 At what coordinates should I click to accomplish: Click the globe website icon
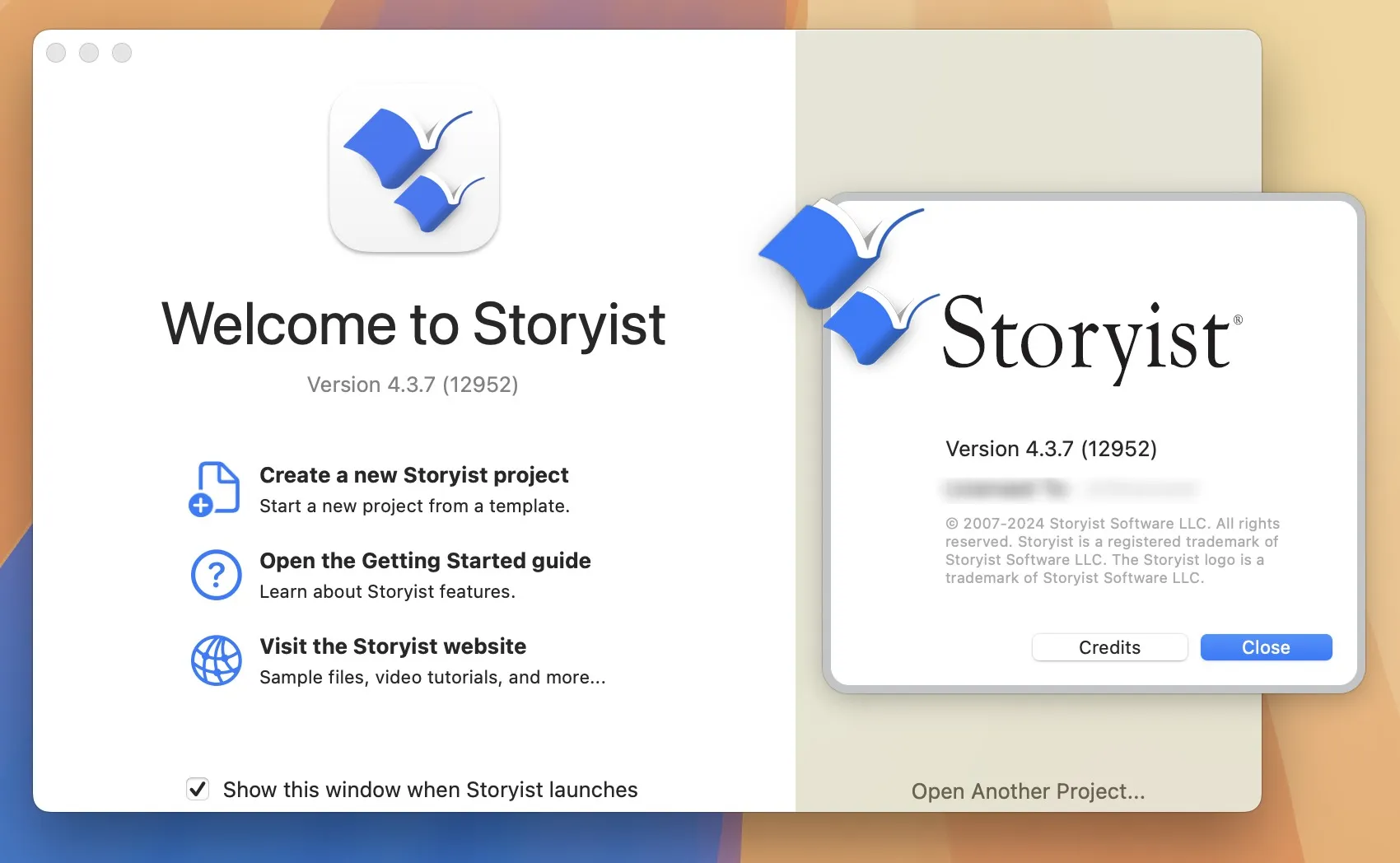pos(216,660)
